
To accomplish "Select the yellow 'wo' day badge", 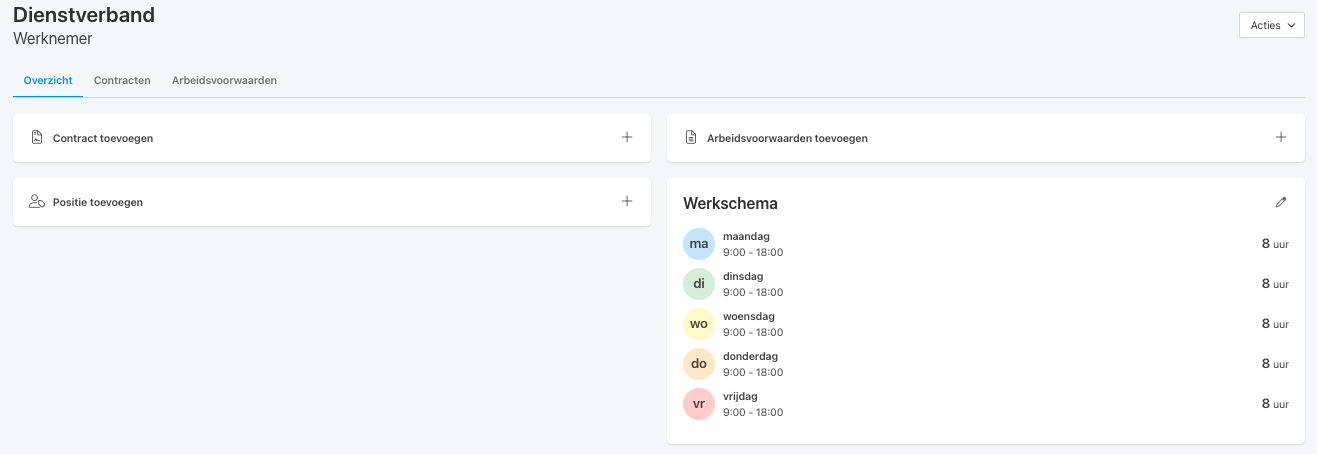I will 699,324.
